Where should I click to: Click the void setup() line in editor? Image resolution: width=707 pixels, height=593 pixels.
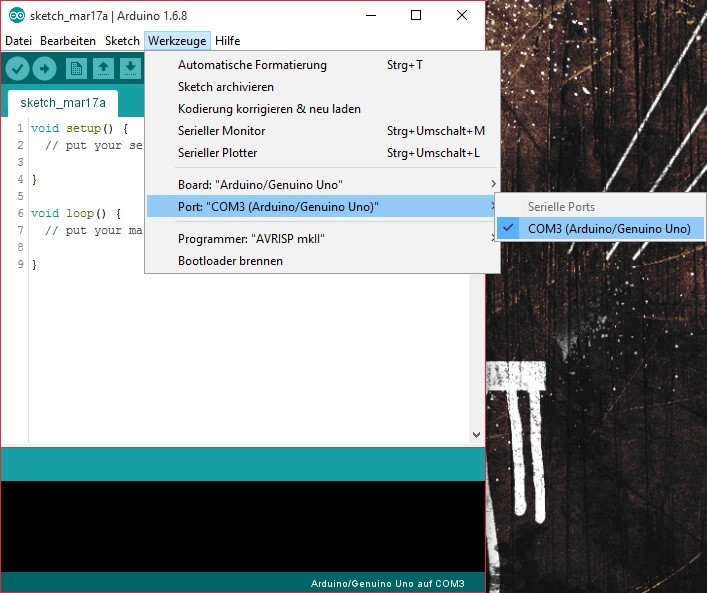point(79,129)
